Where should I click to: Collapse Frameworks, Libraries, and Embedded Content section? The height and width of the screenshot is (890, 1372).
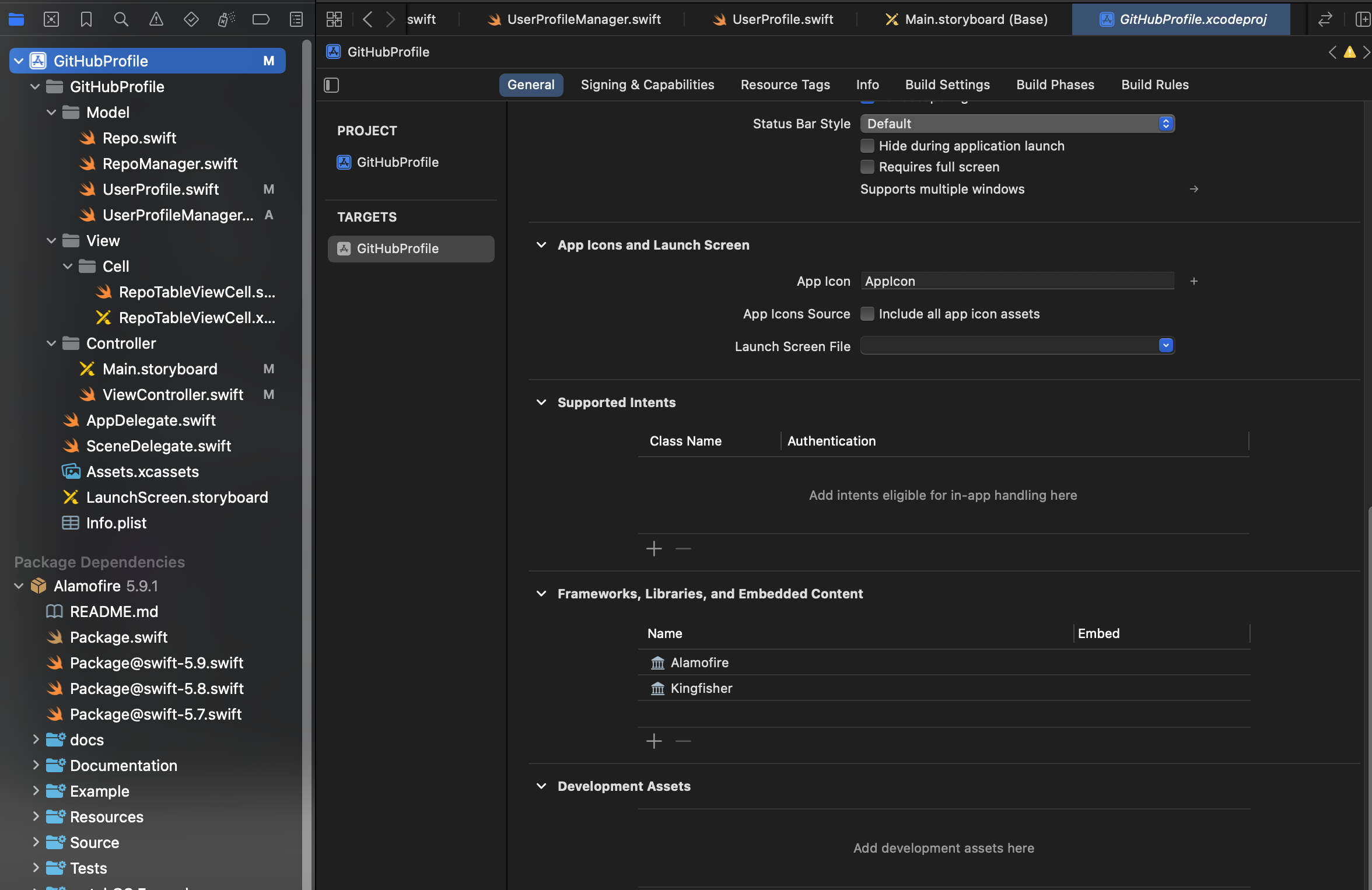coord(541,594)
